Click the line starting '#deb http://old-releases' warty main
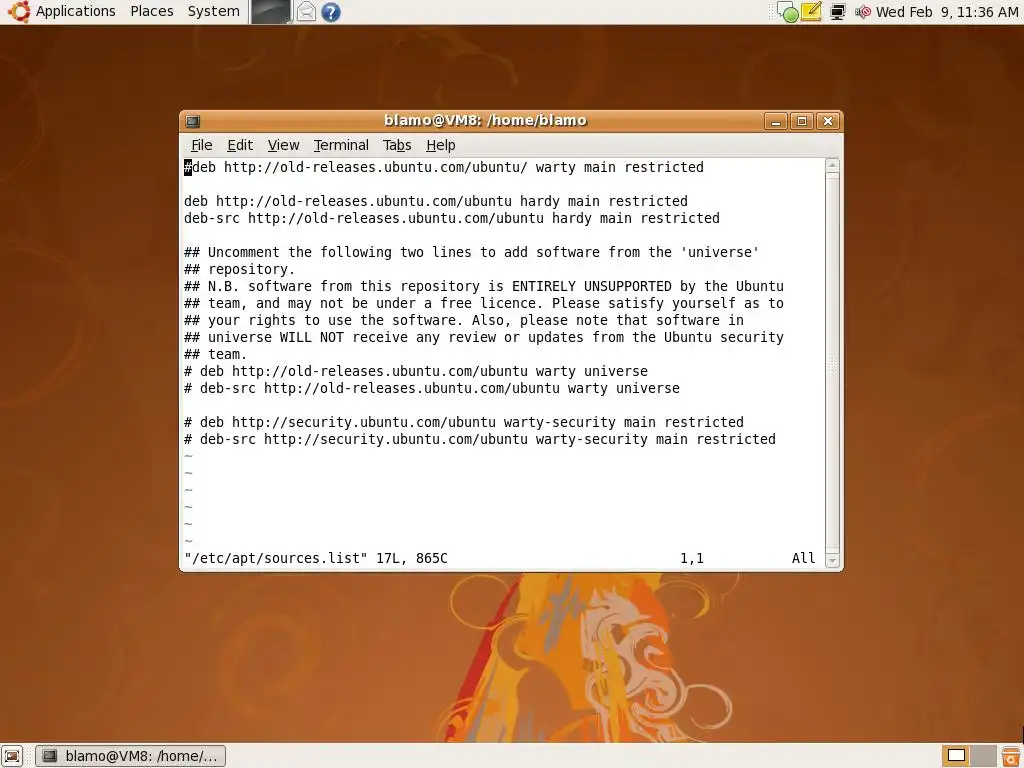Screen dimensions: 1024x768 [x=444, y=167]
